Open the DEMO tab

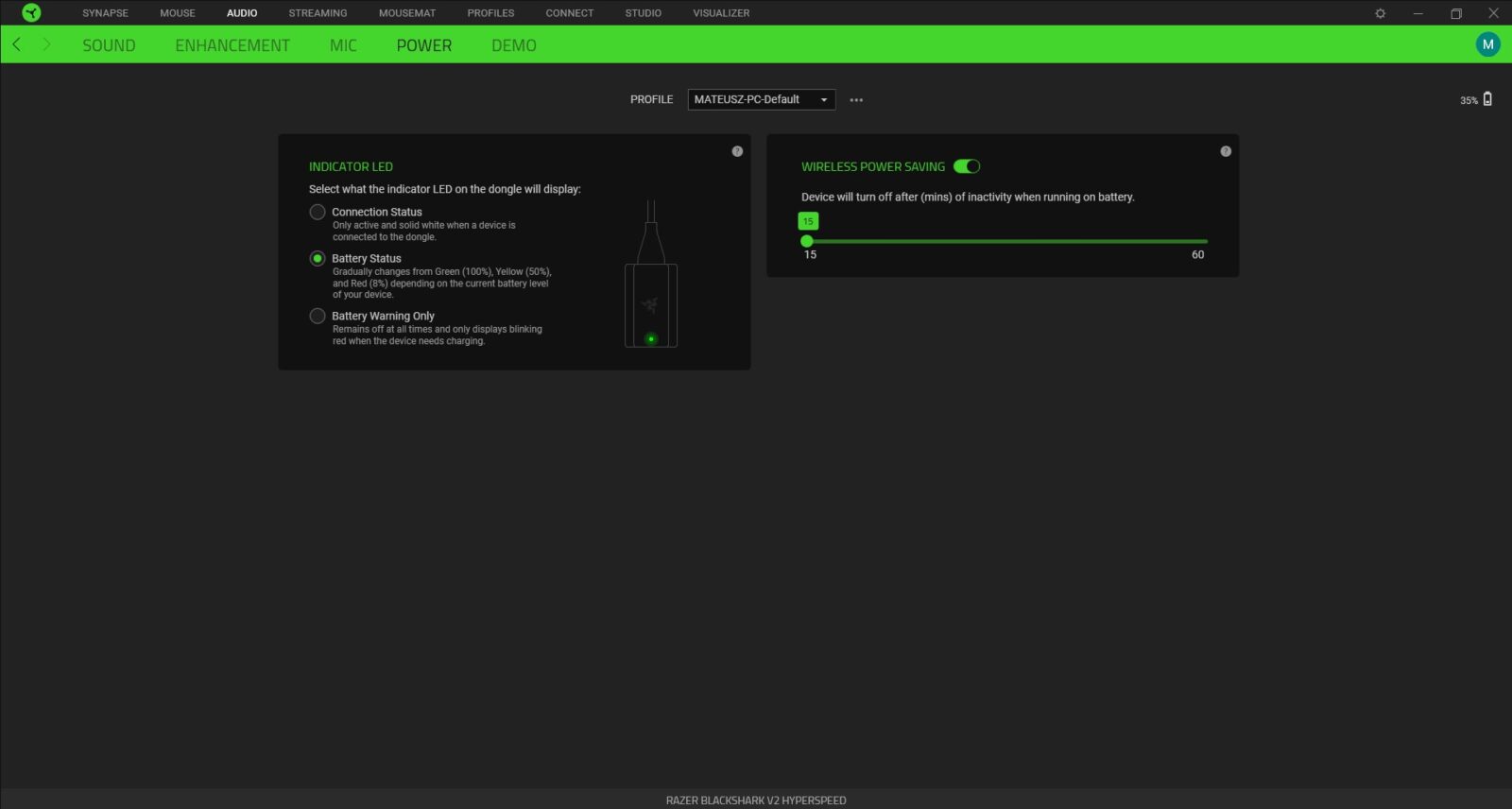pos(513,45)
